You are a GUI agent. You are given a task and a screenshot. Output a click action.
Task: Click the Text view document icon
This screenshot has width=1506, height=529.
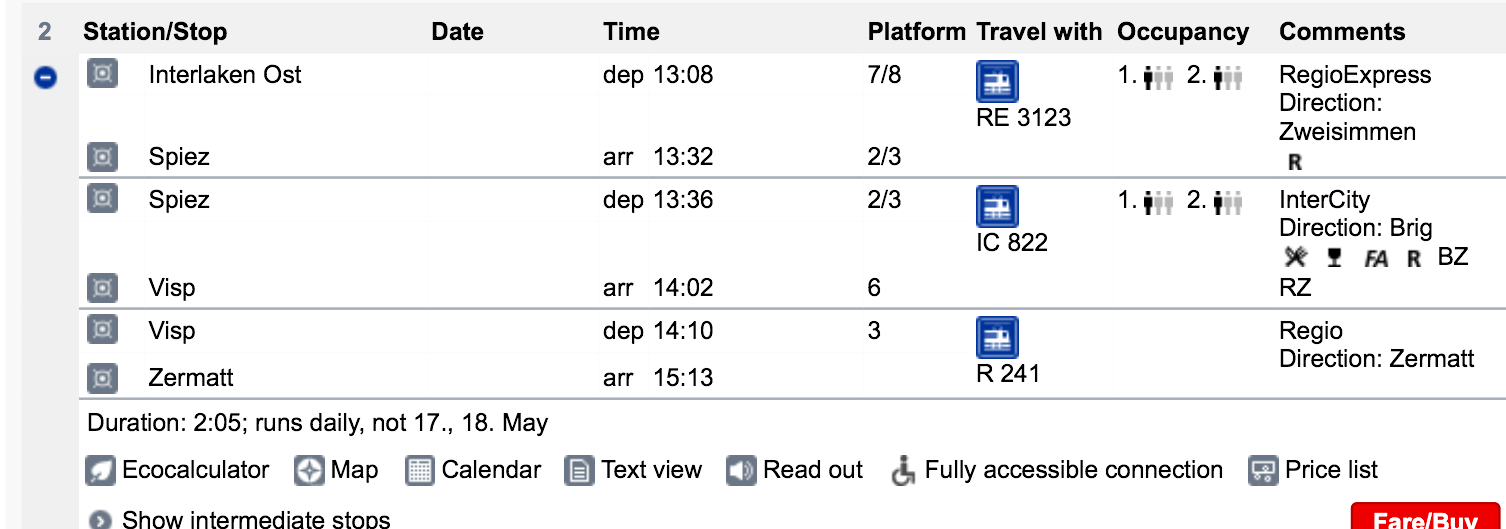click(579, 470)
